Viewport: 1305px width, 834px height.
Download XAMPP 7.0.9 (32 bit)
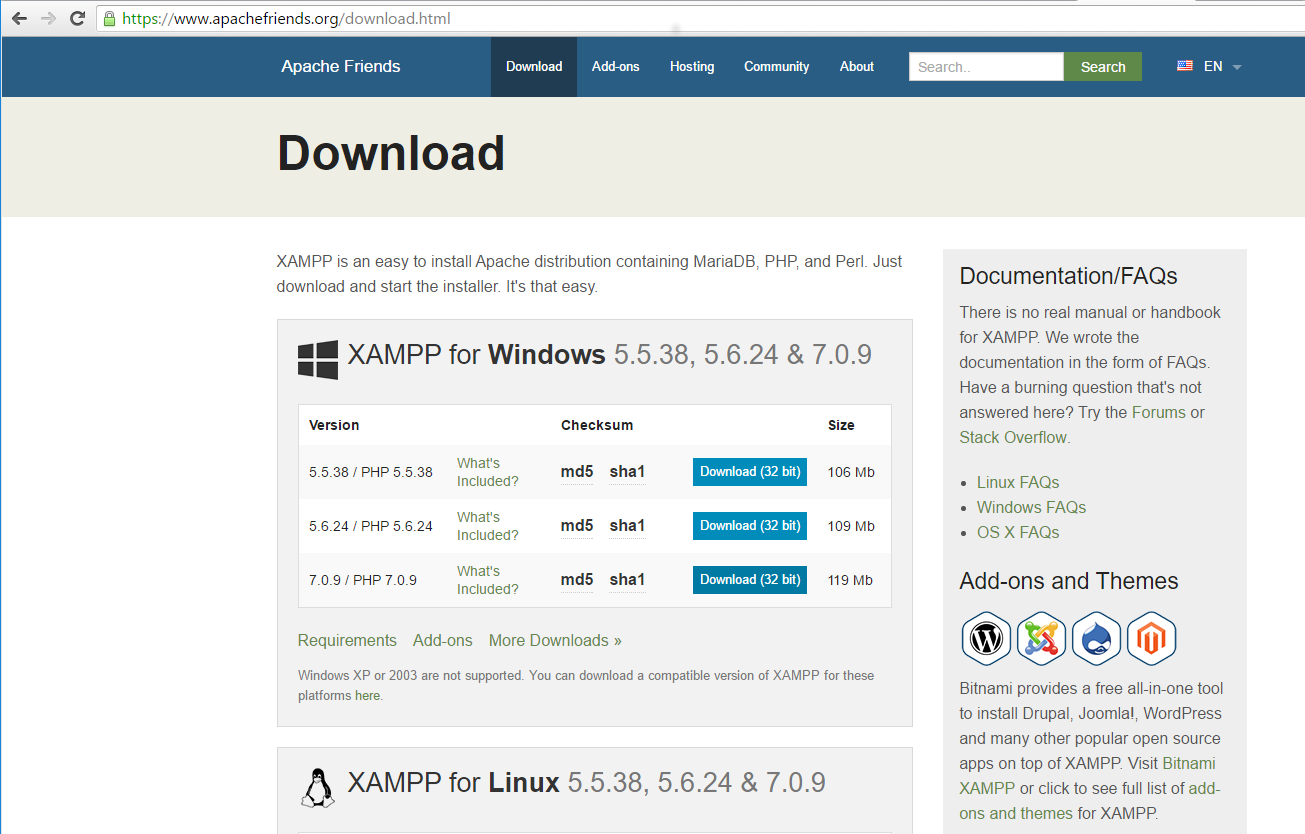click(x=750, y=580)
